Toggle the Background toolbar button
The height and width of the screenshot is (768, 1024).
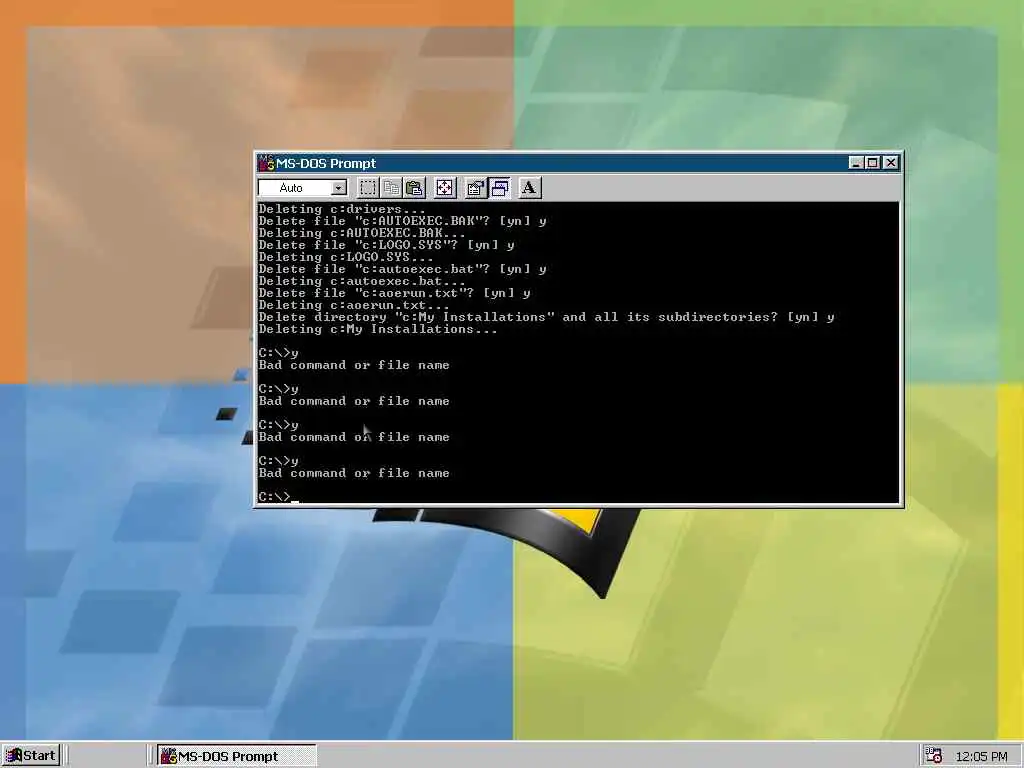499,188
